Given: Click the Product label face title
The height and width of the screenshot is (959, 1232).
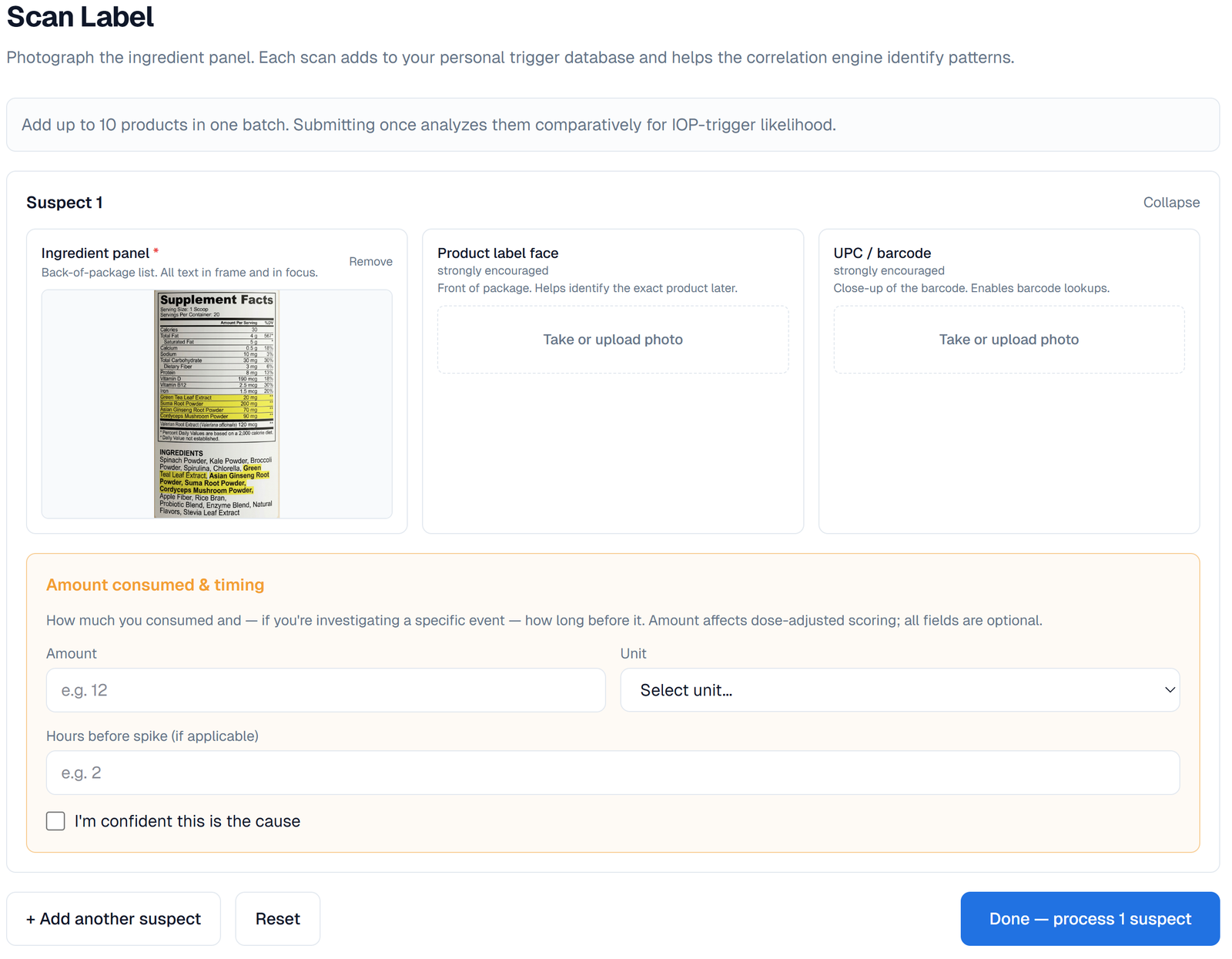Looking at the screenshot, I should (x=497, y=253).
